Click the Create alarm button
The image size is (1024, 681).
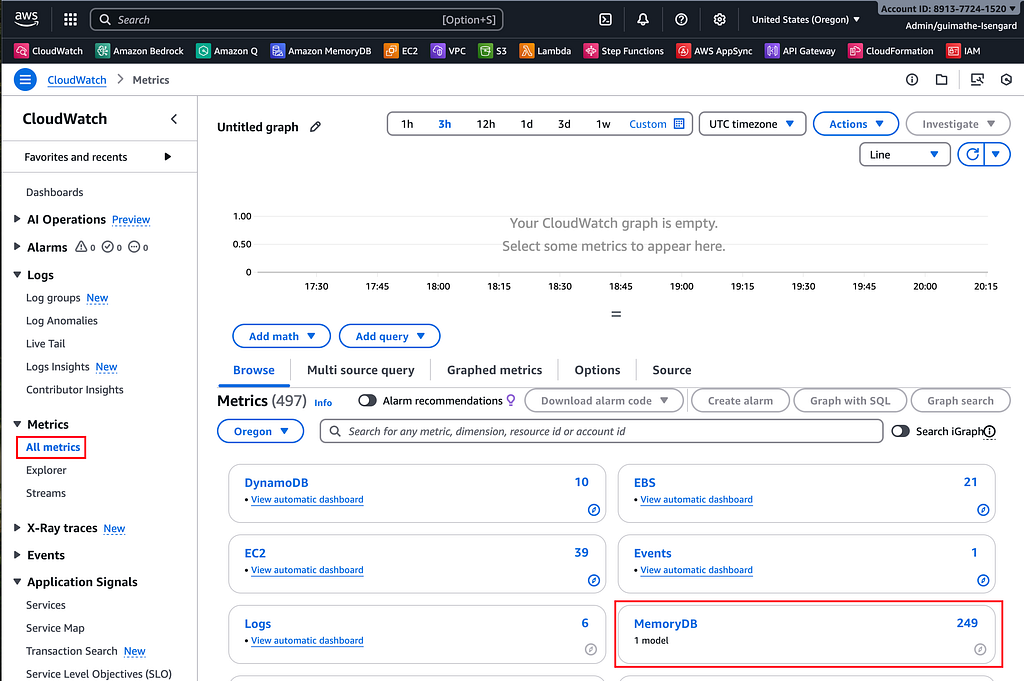[x=740, y=400]
